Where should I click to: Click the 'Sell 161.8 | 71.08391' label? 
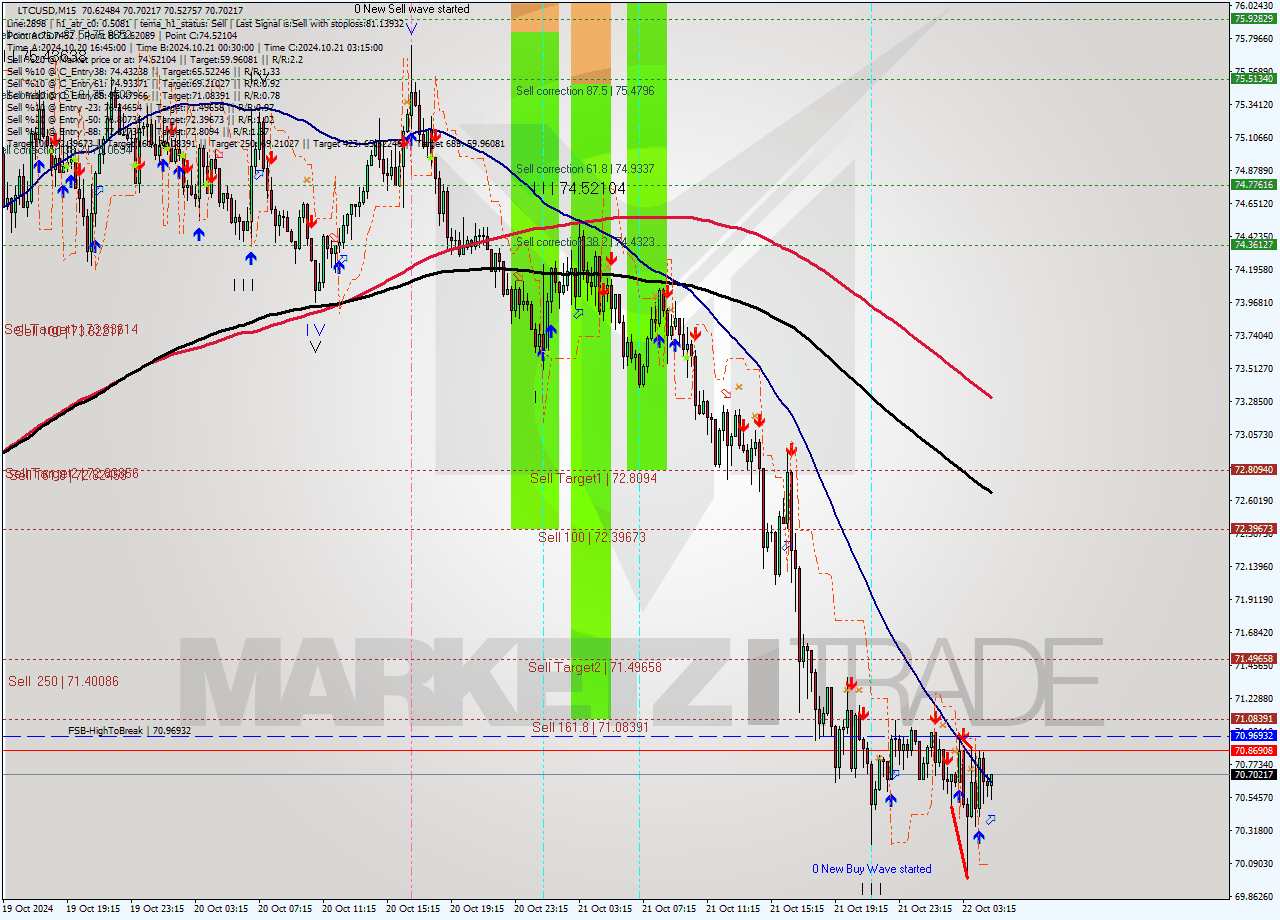(590, 727)
